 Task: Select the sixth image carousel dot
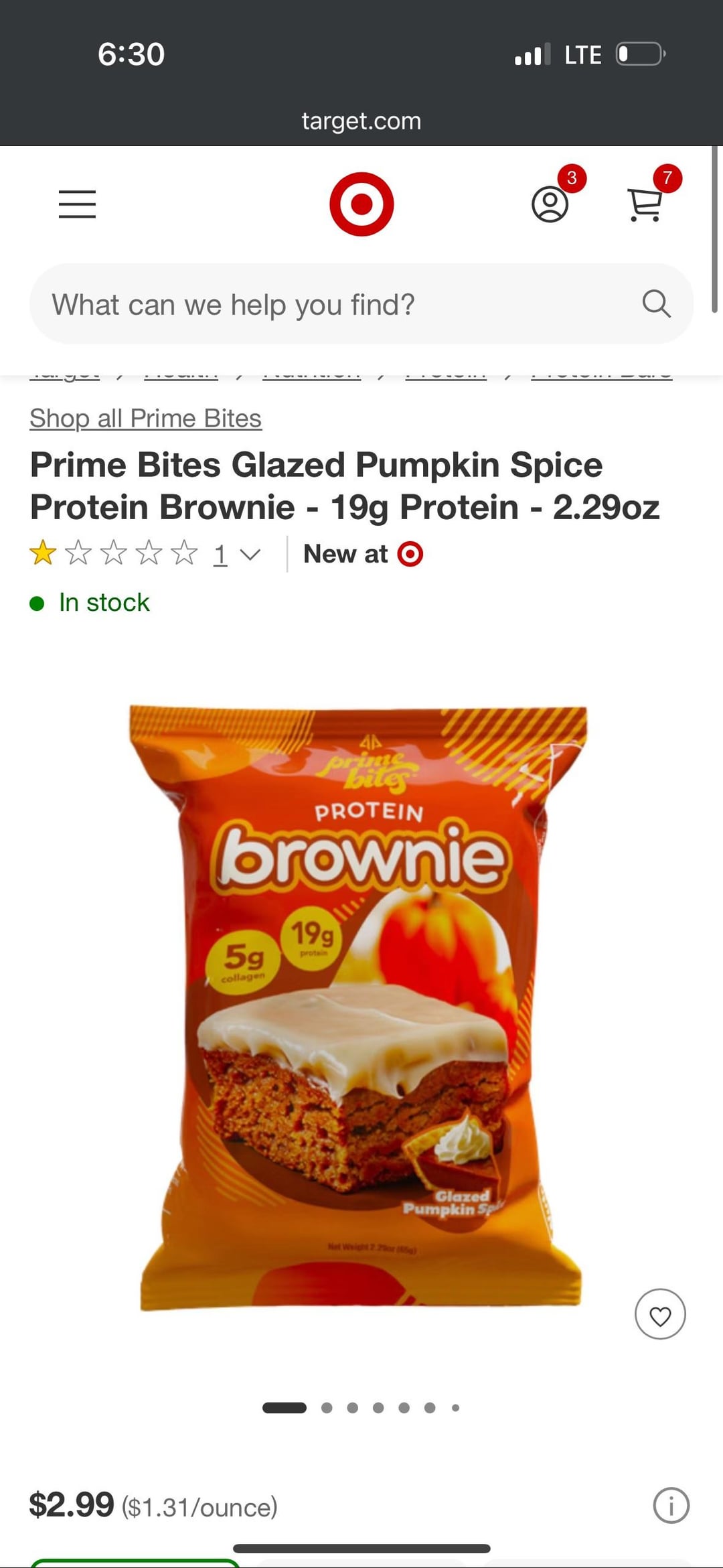tap(430, 1407)
